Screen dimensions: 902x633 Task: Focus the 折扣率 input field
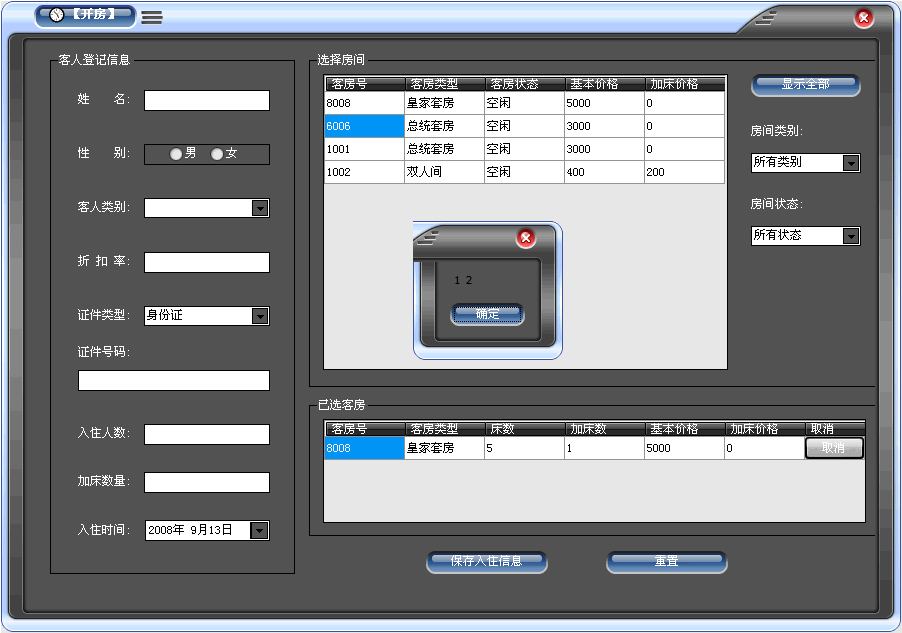point(207,262)
